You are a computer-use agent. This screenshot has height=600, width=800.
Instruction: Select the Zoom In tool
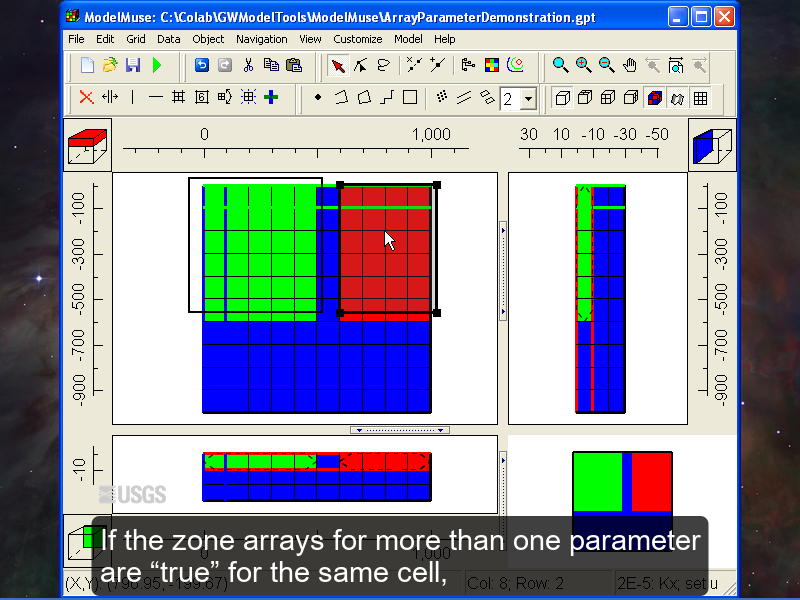pyautogui.click(x=583, y=65)
